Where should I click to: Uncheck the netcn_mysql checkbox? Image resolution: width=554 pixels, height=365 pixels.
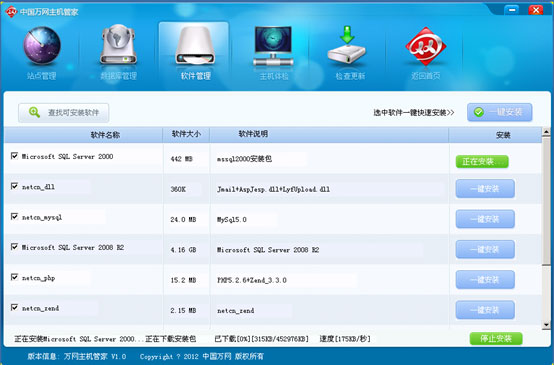coord(14,216)
